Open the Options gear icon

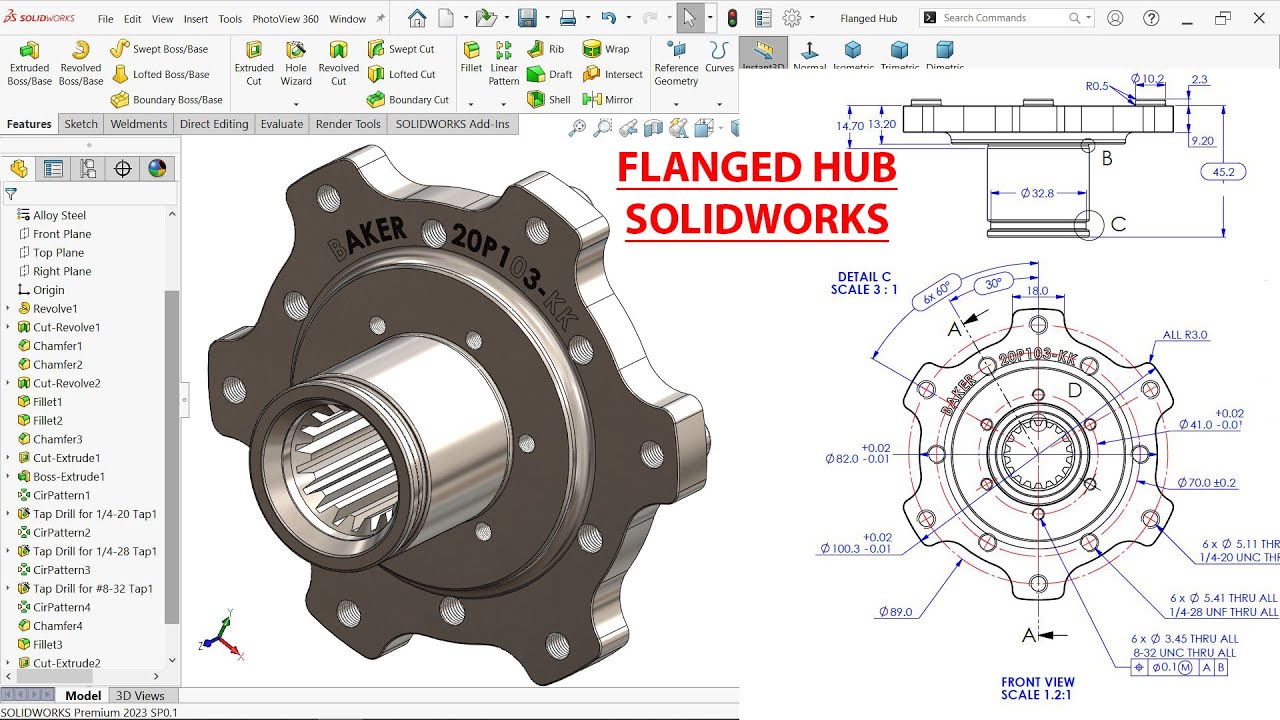pyautogui.click(x=792, y=18)
